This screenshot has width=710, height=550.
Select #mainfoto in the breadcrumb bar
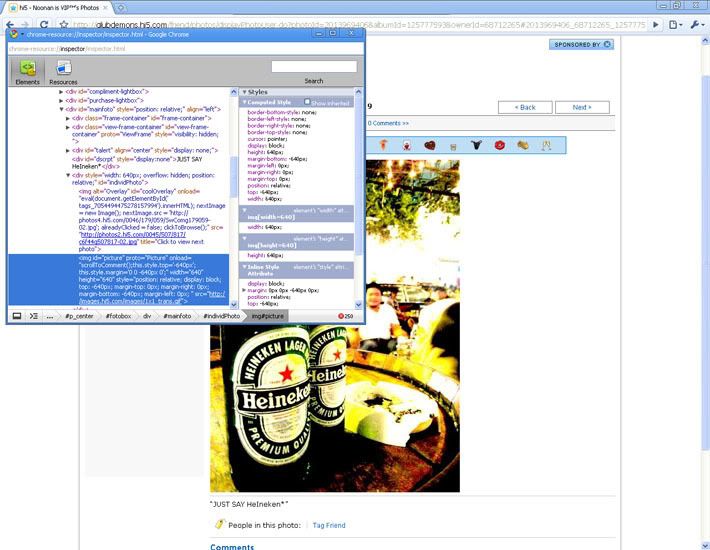pyautogui.click(x=177, y=316)
